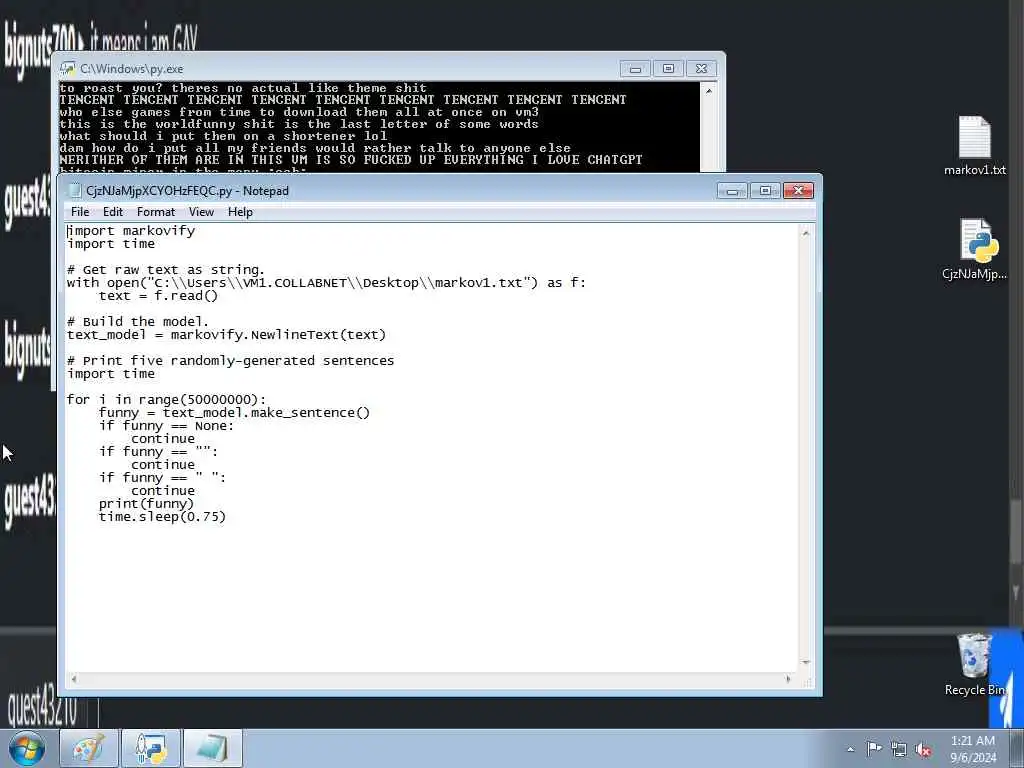Click the text_model.make_sentence() line
This screenshot has width=1024, height=768.
(x=234, y=413)
